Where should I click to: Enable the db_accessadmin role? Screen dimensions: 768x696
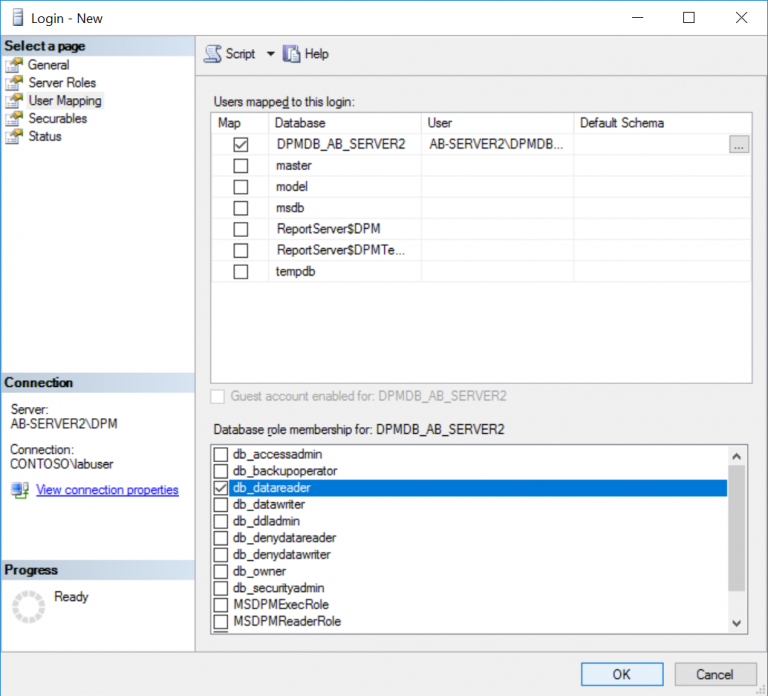221,454
